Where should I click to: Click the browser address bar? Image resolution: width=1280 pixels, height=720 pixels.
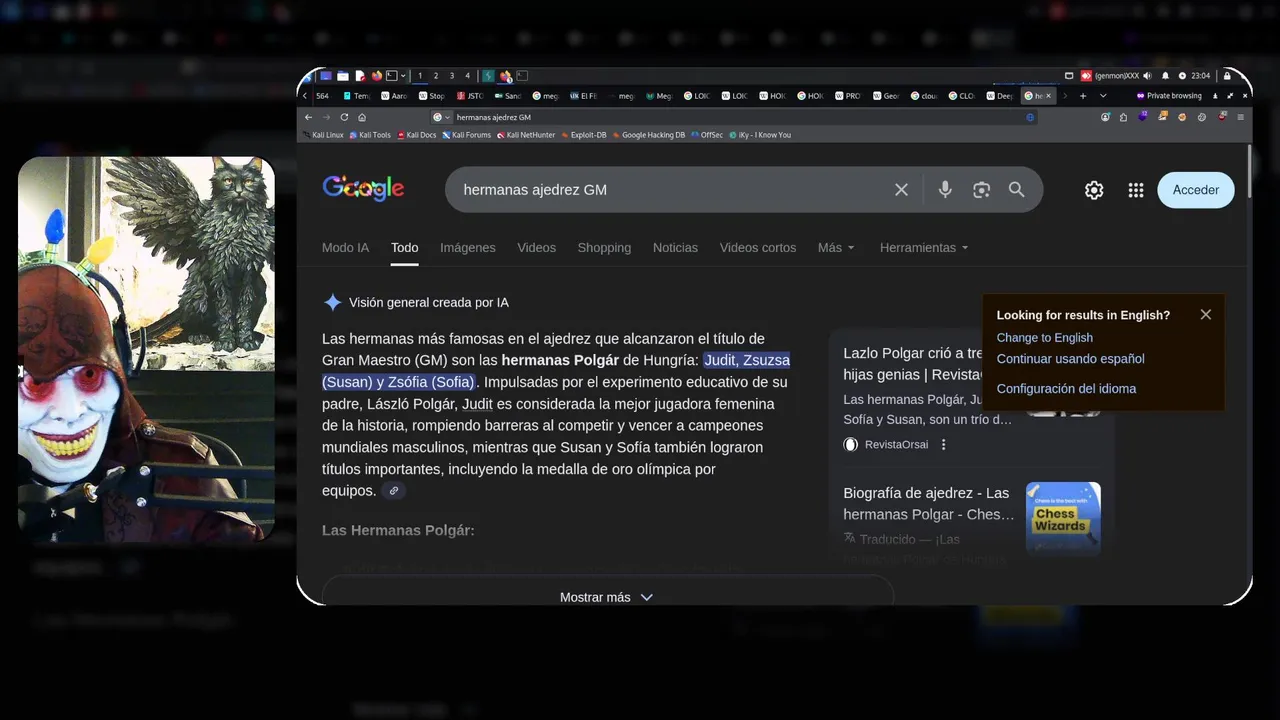pos(735,117)
